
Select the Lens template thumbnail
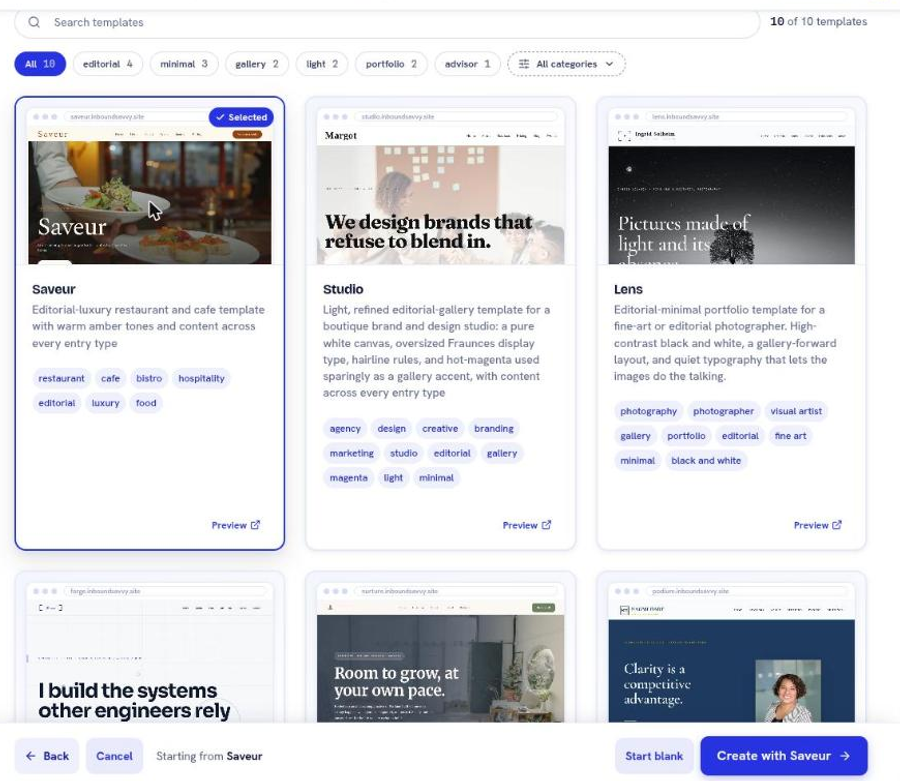coord(732,186)
